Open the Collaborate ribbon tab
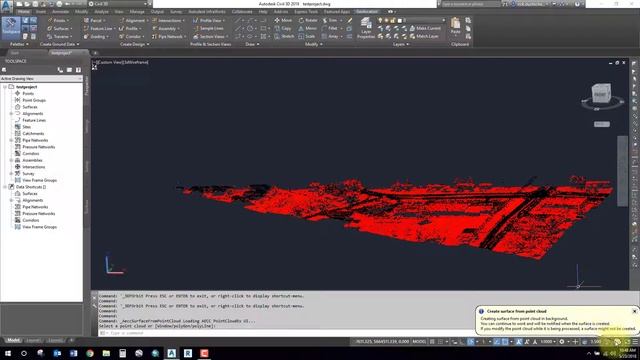640x360 pixels. coord(242,12)
